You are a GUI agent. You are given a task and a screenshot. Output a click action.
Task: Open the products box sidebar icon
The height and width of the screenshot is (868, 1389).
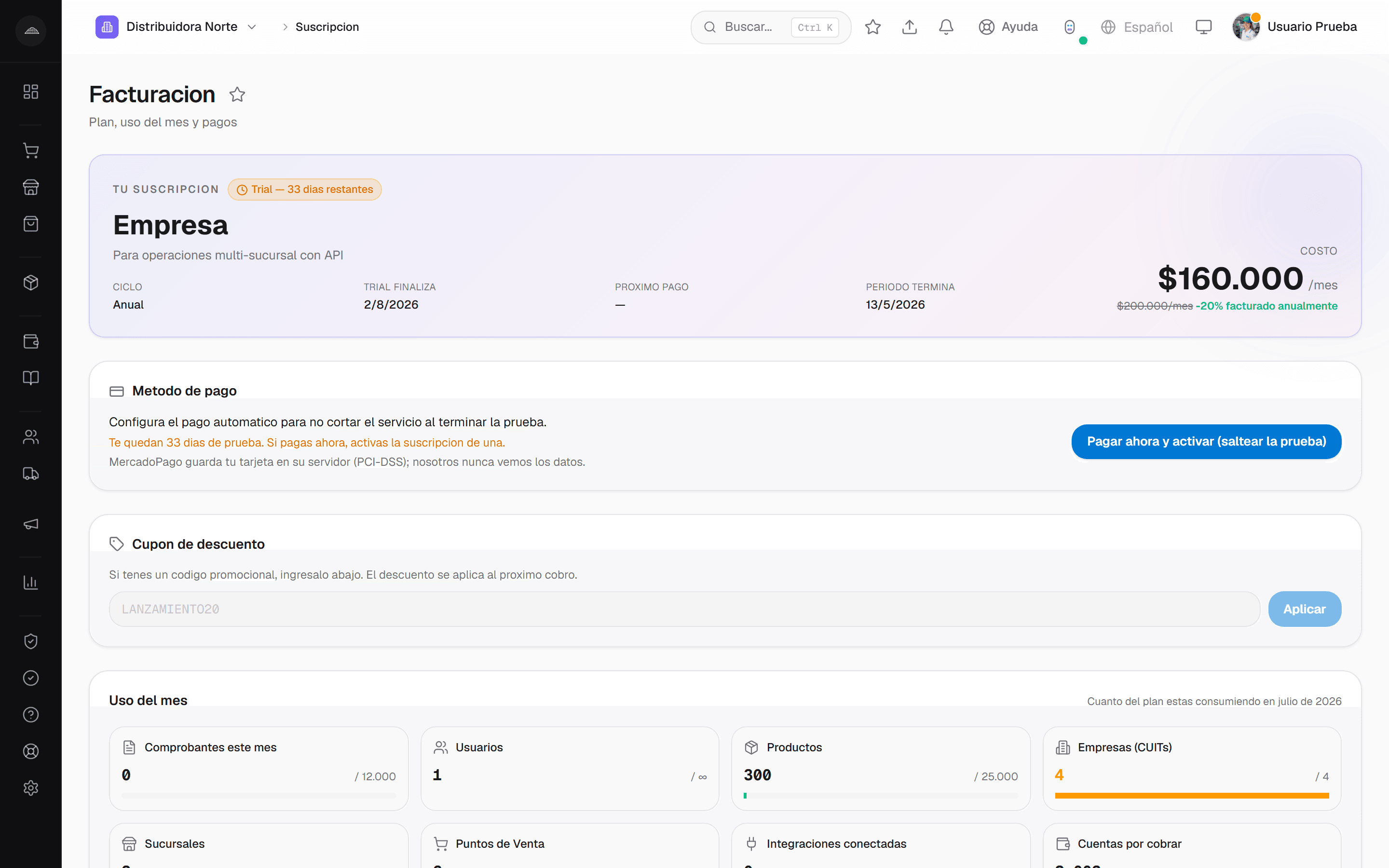pos(30,283)
